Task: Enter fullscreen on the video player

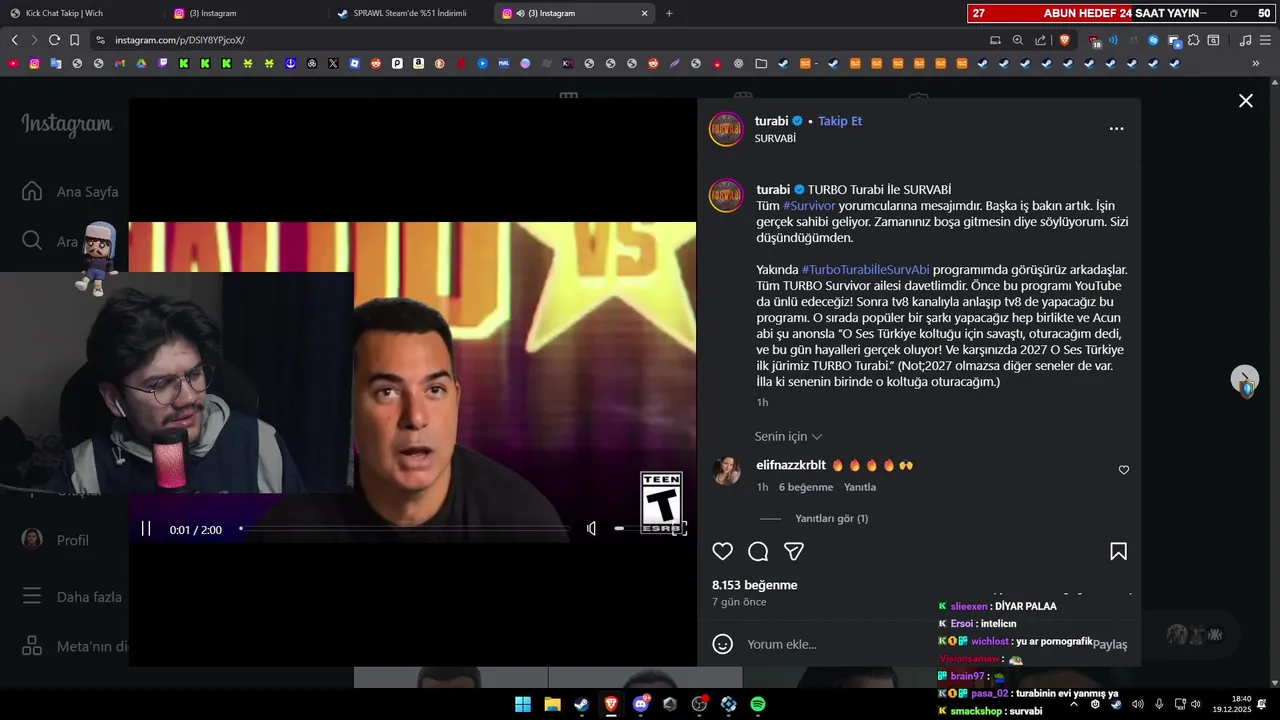Action: tap(679, 528)
